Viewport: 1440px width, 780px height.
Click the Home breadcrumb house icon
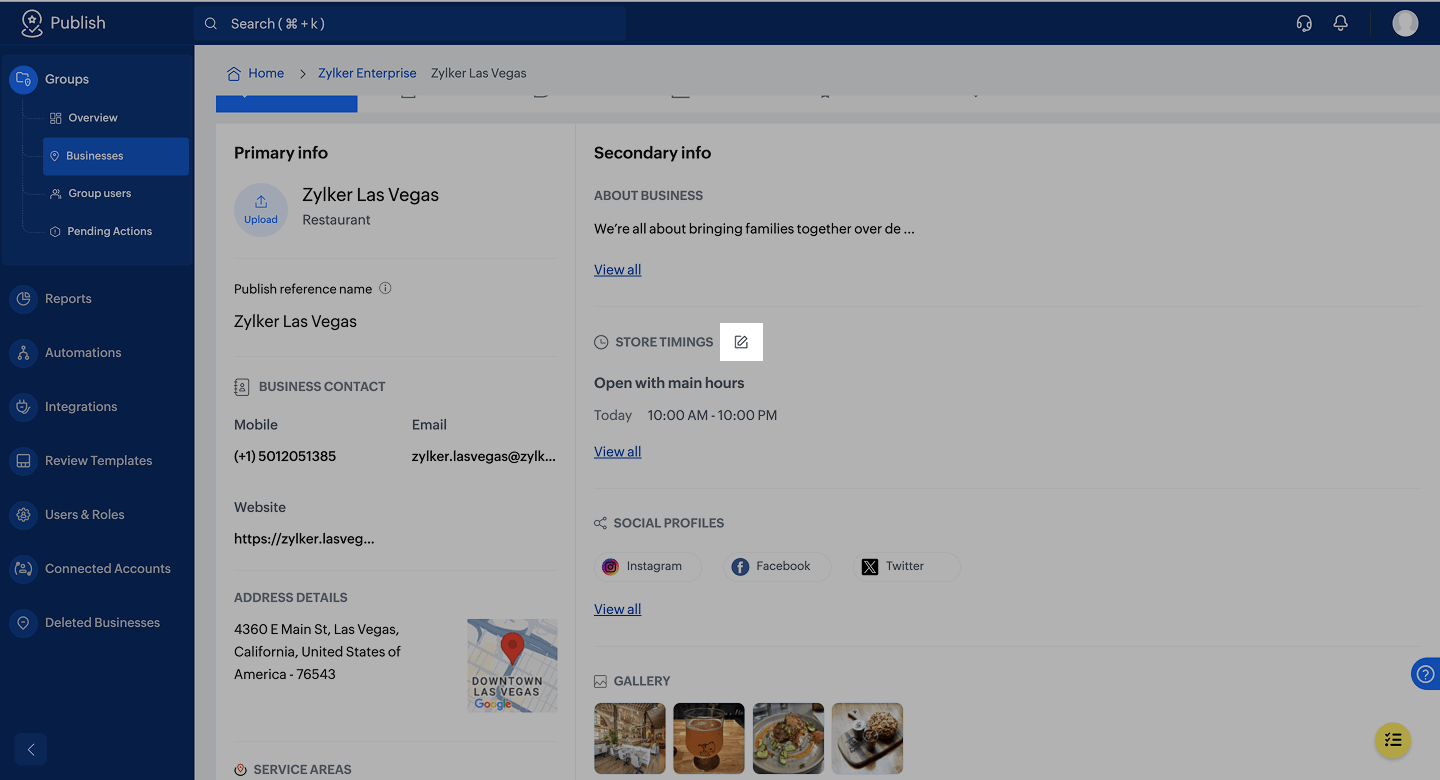tap(234, 73)
